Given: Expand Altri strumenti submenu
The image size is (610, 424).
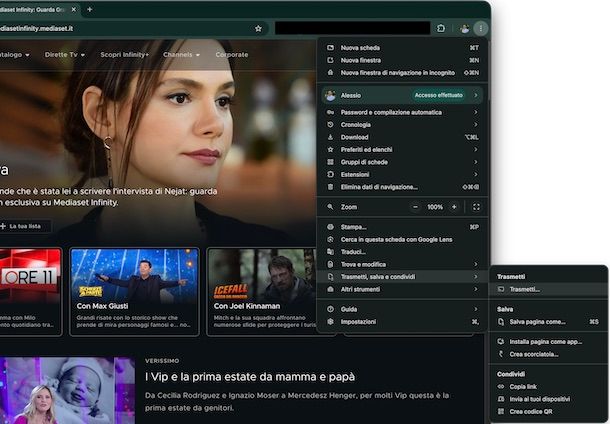Looking at the screenshot, I should pyautogui.click(x=403, y=289).
